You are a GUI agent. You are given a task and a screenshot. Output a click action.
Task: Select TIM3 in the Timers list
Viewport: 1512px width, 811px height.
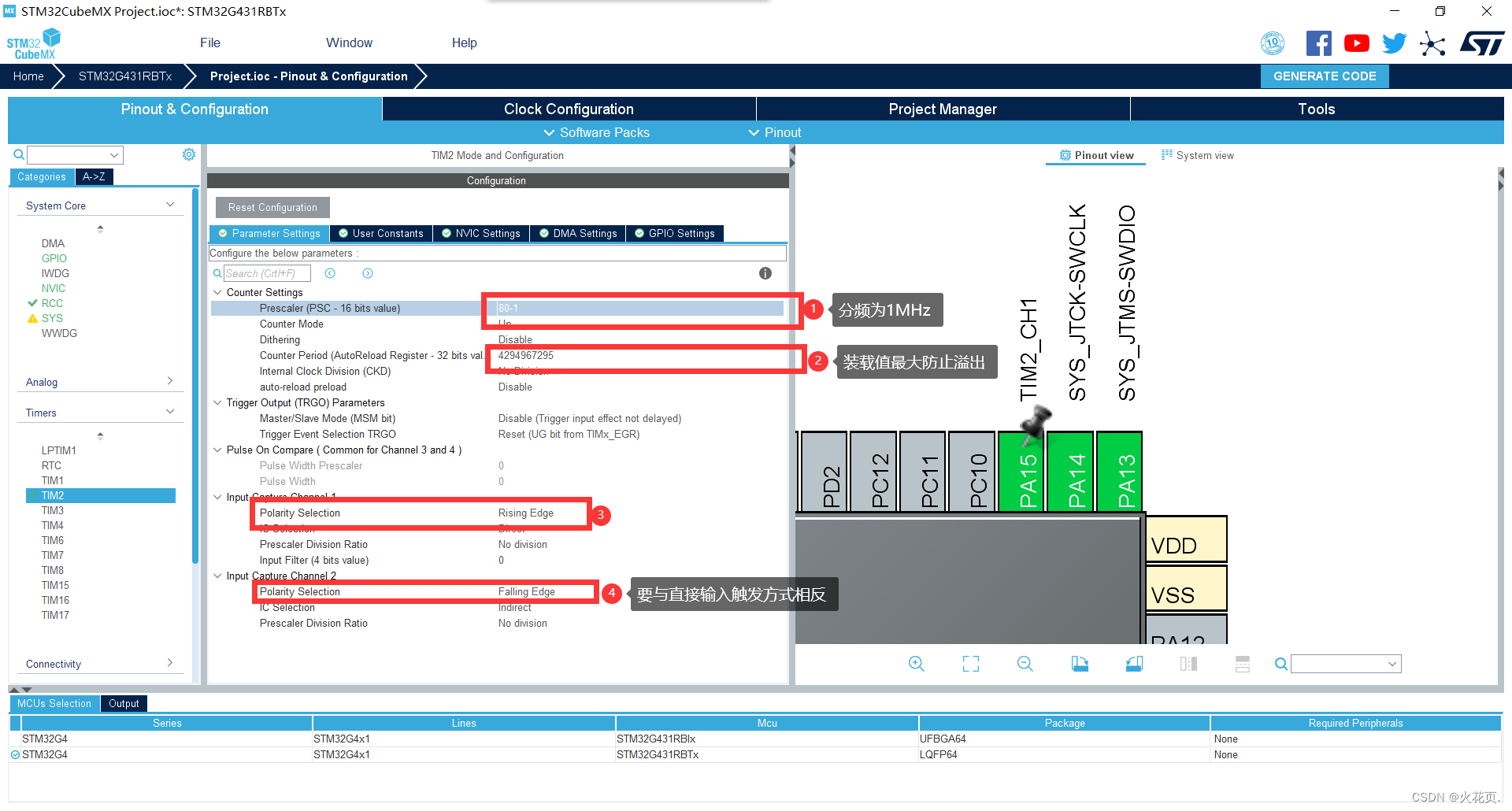(x=53, y=510)
